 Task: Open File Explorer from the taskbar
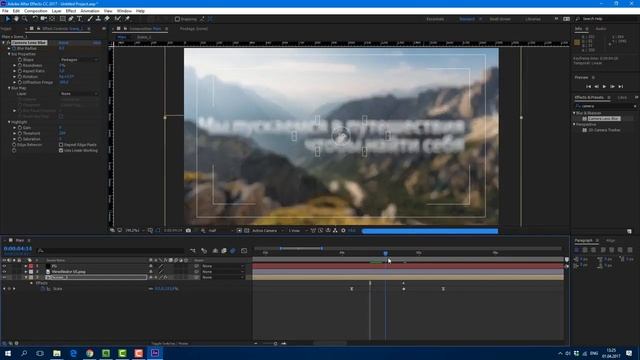tap(57, 353)
